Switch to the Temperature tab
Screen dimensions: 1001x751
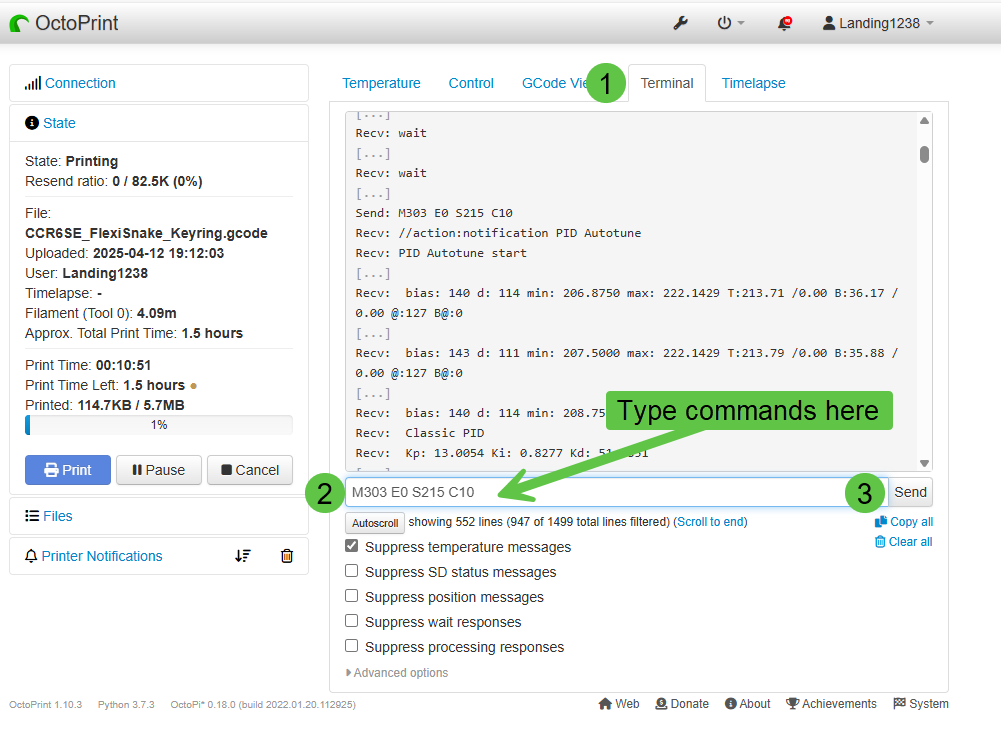pos(381,83)
